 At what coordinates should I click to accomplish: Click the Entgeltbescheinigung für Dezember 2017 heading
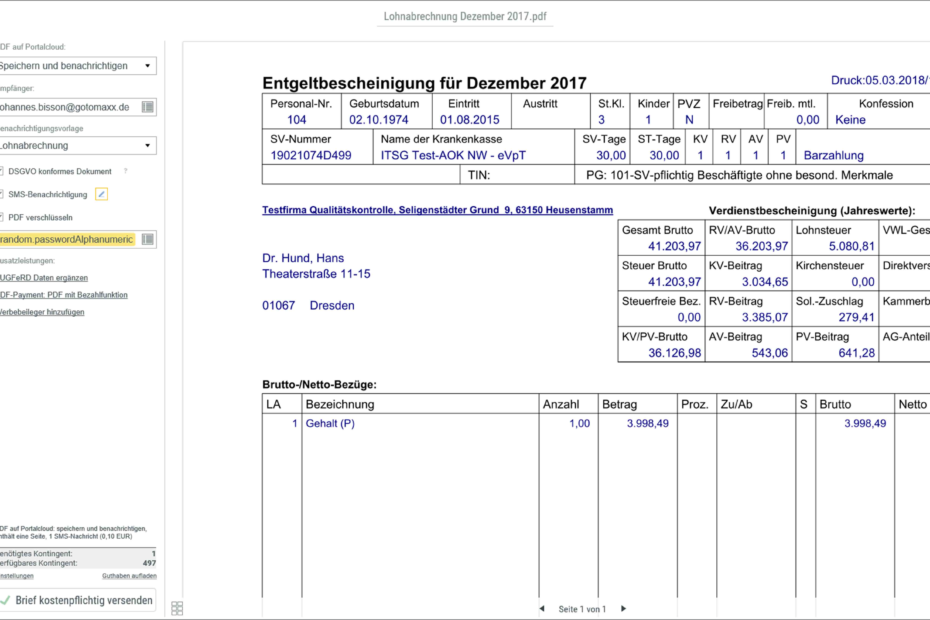425,83
